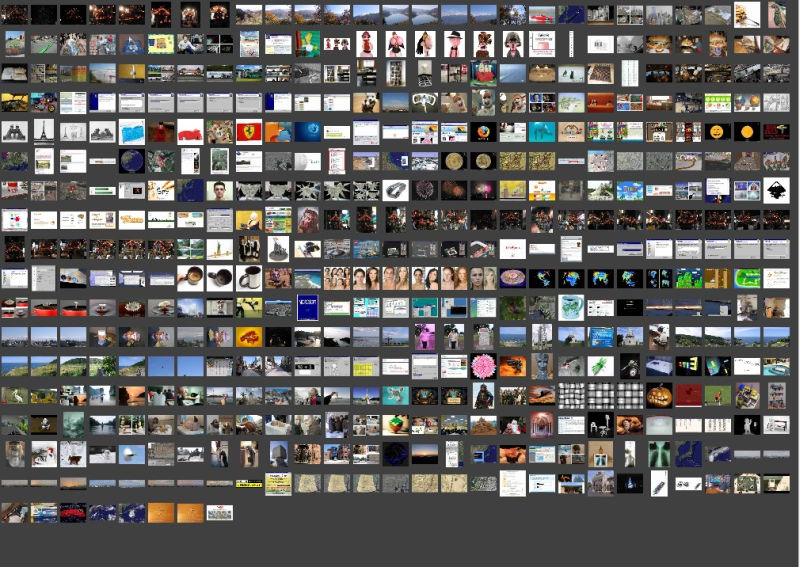This screenshot has height=567, width=800.
Task: Open the single blonde woman face thumbnail
Action: coord(483,279)
